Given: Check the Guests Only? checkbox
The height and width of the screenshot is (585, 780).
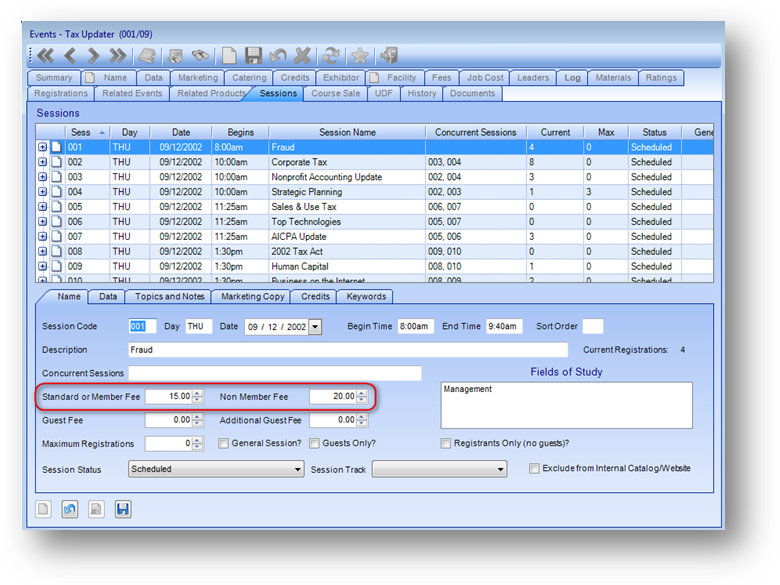Looking at the screenshot, I should [314, 443].
